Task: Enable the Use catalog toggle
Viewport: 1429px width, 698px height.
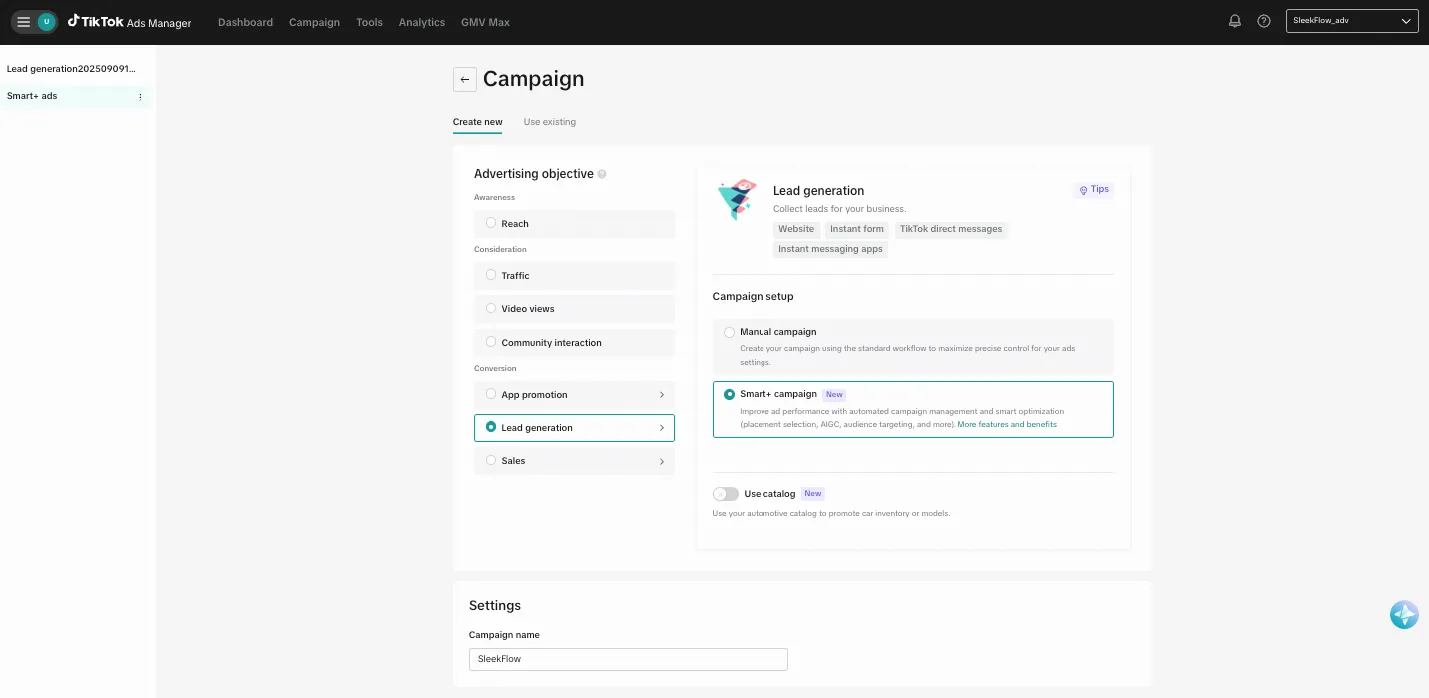Action: coord(725,493)
